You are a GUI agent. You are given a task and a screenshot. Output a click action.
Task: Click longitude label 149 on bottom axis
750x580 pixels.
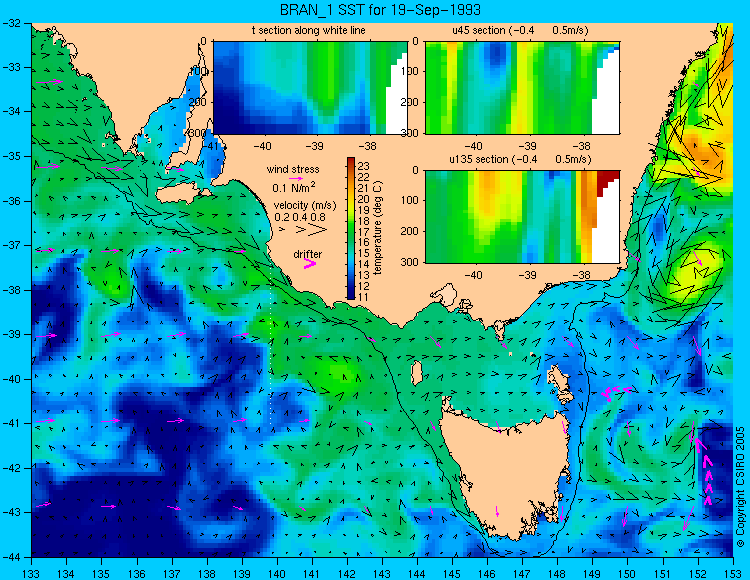593,574
